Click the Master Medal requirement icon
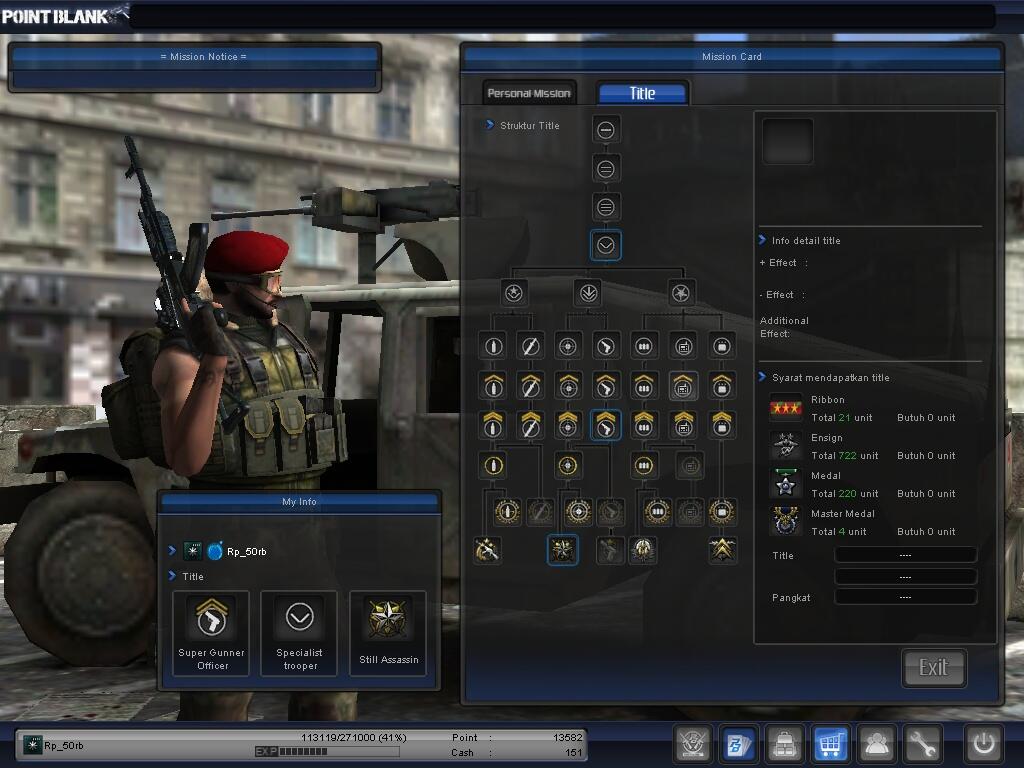 pyautogui.click(x=786, y=522)
